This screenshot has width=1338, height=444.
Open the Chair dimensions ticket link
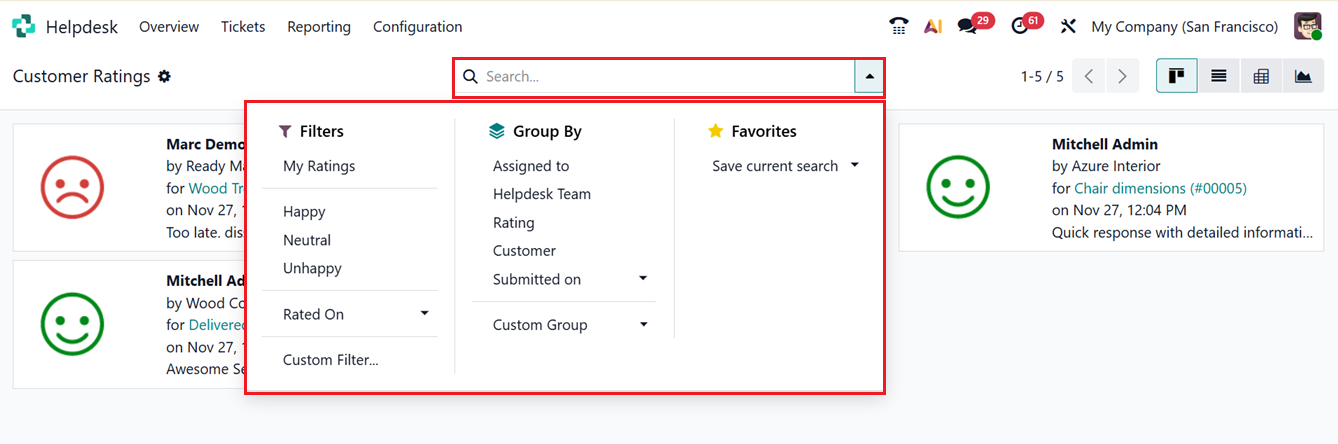1160,188
